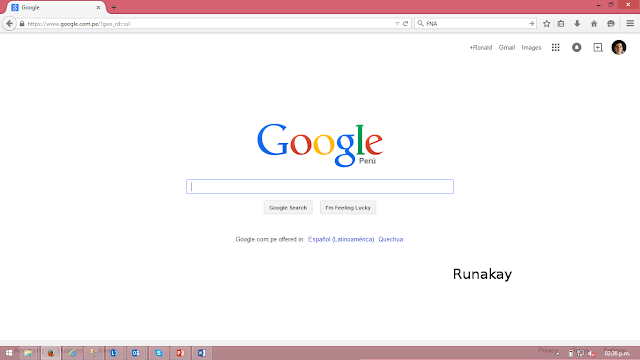Open the Gmail link
640x360 pixels.
tap(507, 47)
